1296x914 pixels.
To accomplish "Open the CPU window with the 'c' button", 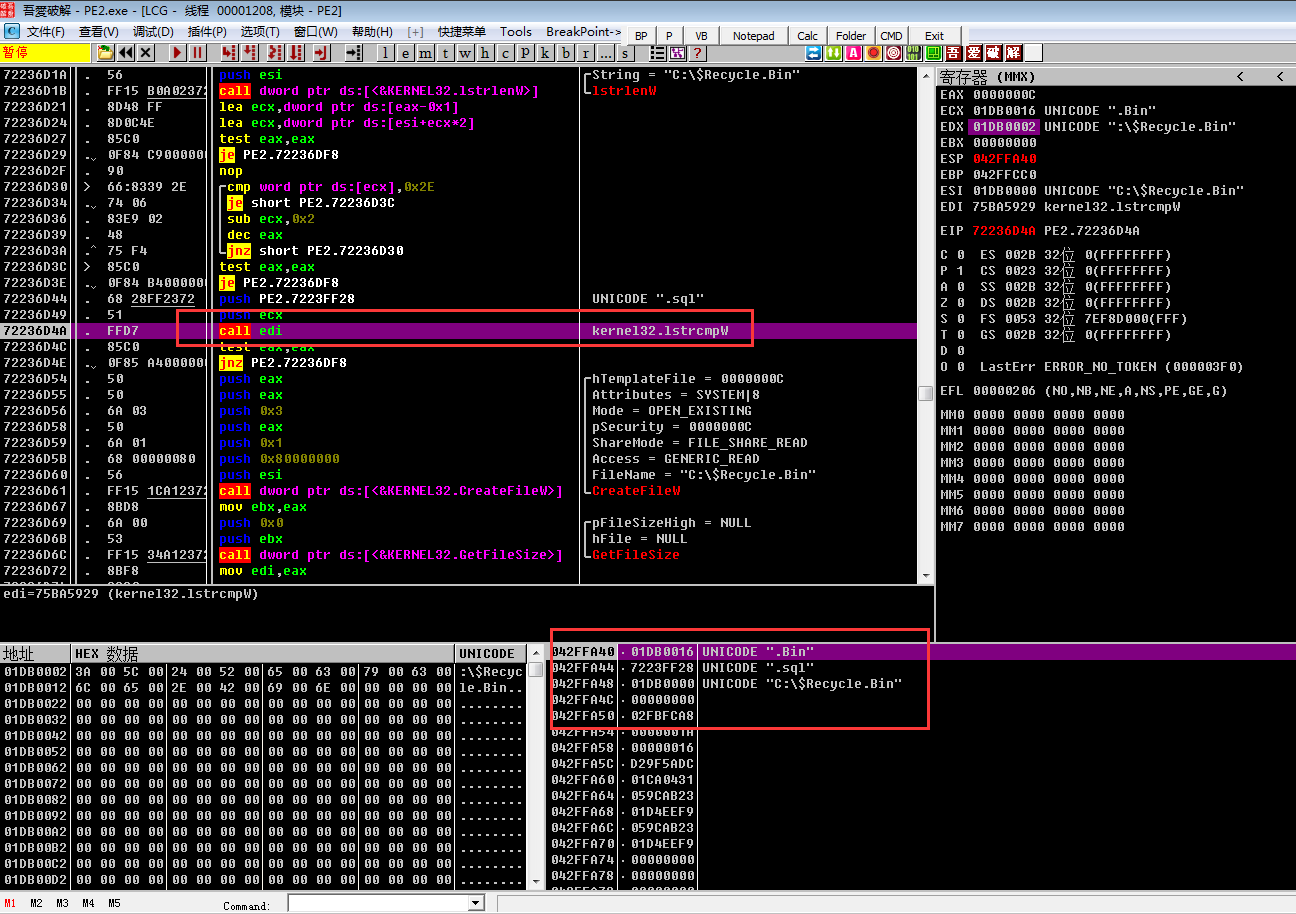I will coord(505,53).
